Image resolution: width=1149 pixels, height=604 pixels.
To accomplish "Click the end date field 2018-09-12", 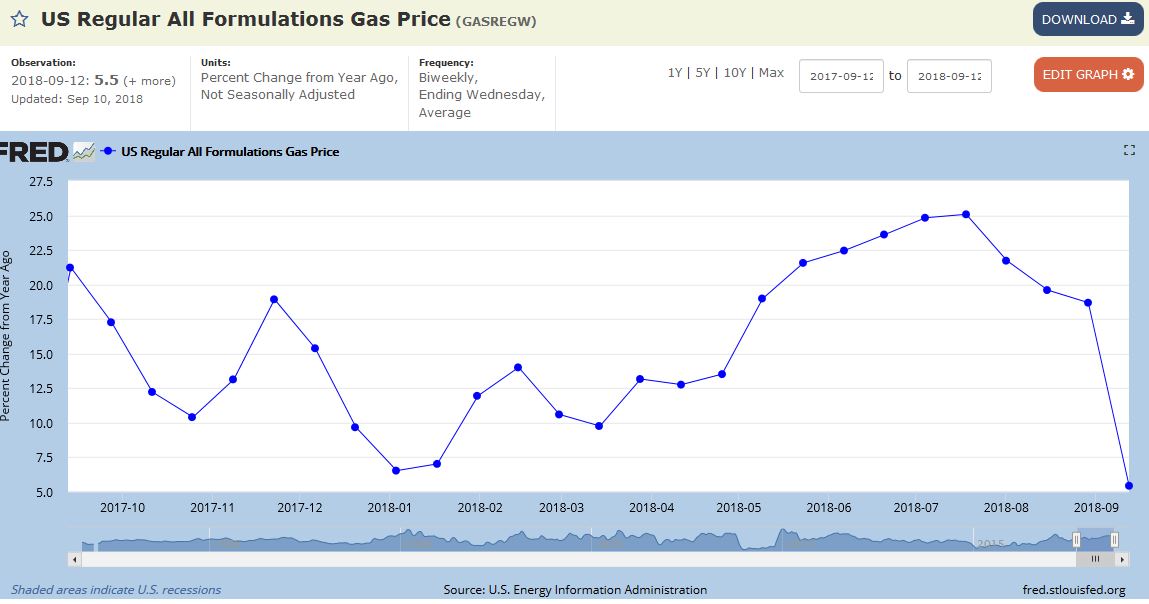I will click(x=949, y=76).
